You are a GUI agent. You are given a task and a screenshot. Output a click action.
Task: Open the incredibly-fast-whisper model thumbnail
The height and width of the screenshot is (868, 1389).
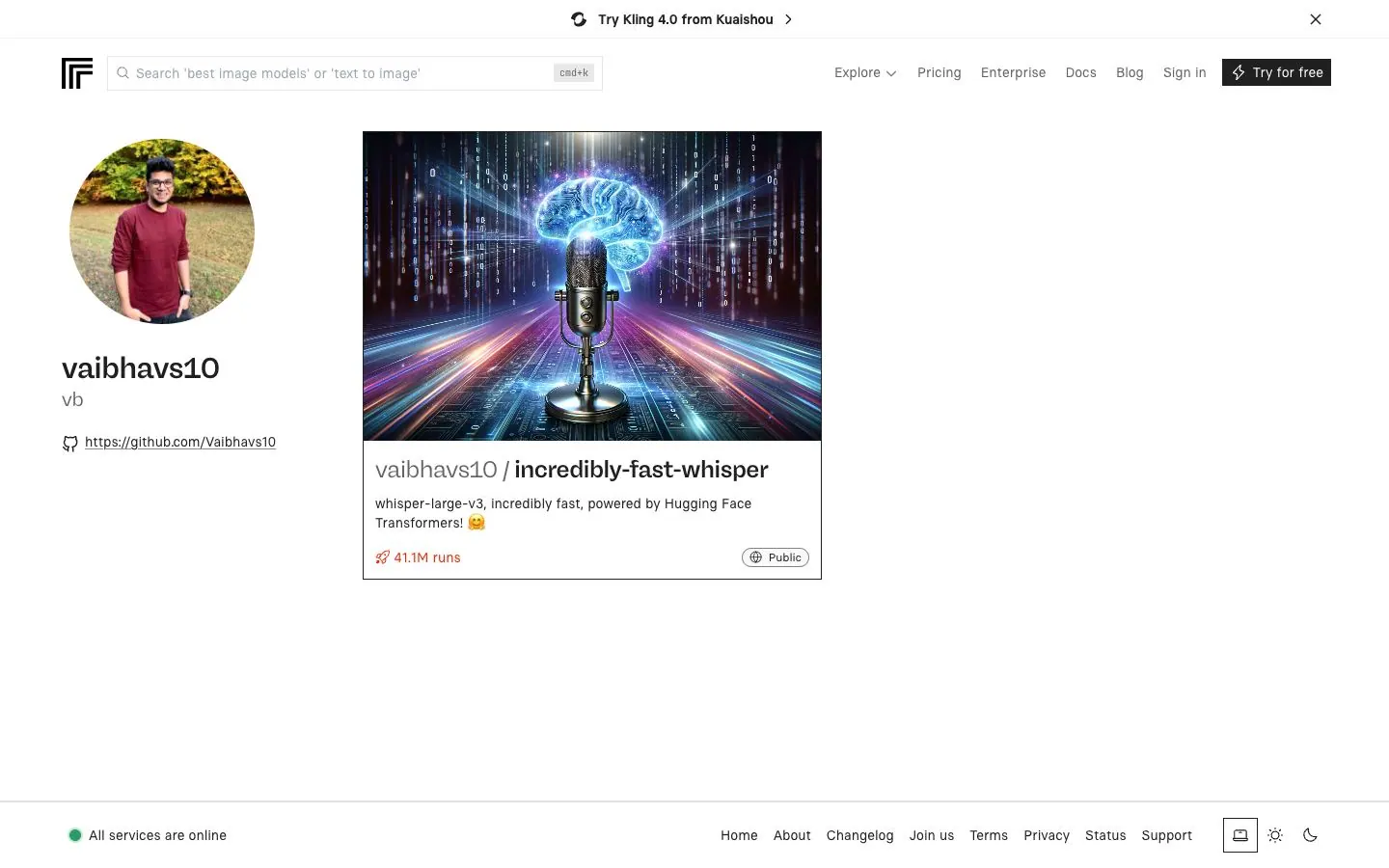[592, 286]
